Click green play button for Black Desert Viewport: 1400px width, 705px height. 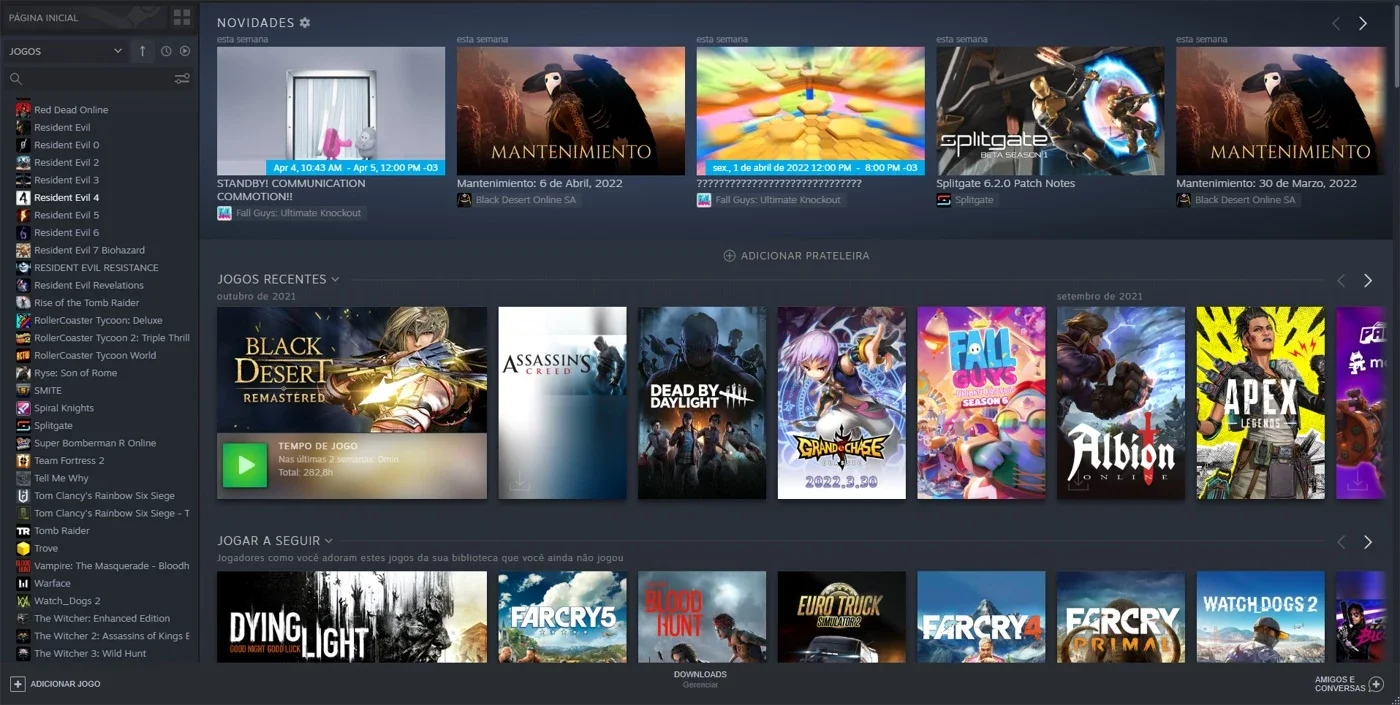pyautogui.click(x=245, y=466)
